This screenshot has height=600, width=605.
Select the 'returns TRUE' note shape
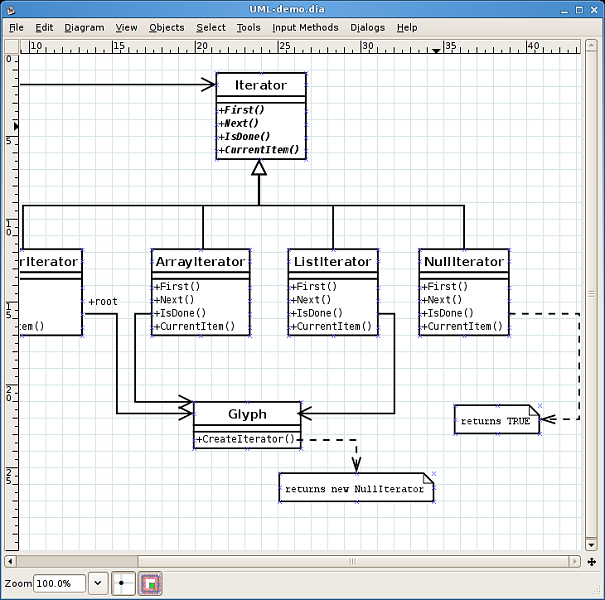click(496, 420)
